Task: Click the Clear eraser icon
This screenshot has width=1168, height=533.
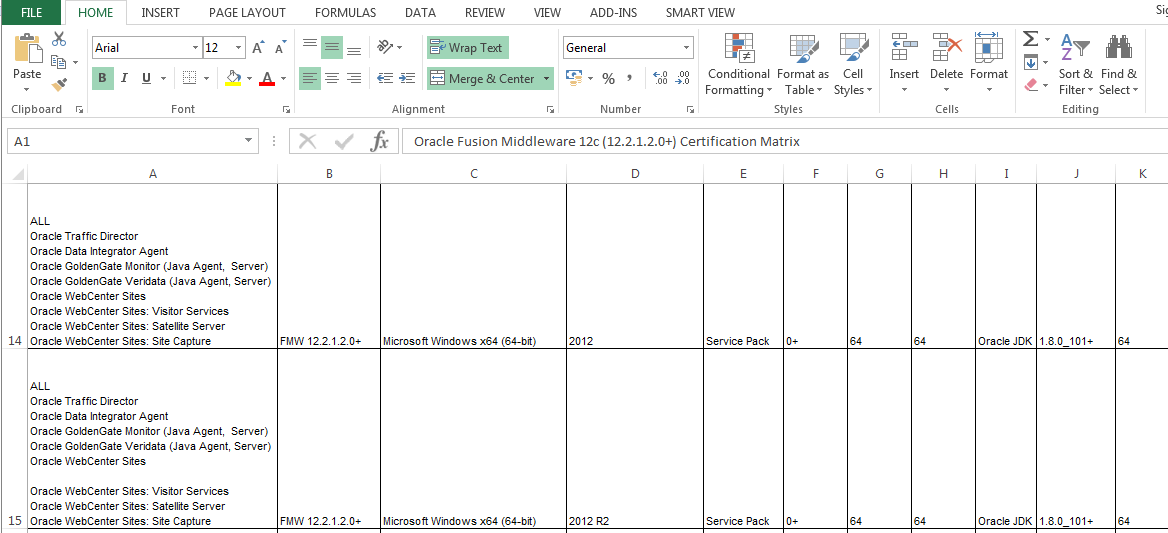Action: point(1031,86)
